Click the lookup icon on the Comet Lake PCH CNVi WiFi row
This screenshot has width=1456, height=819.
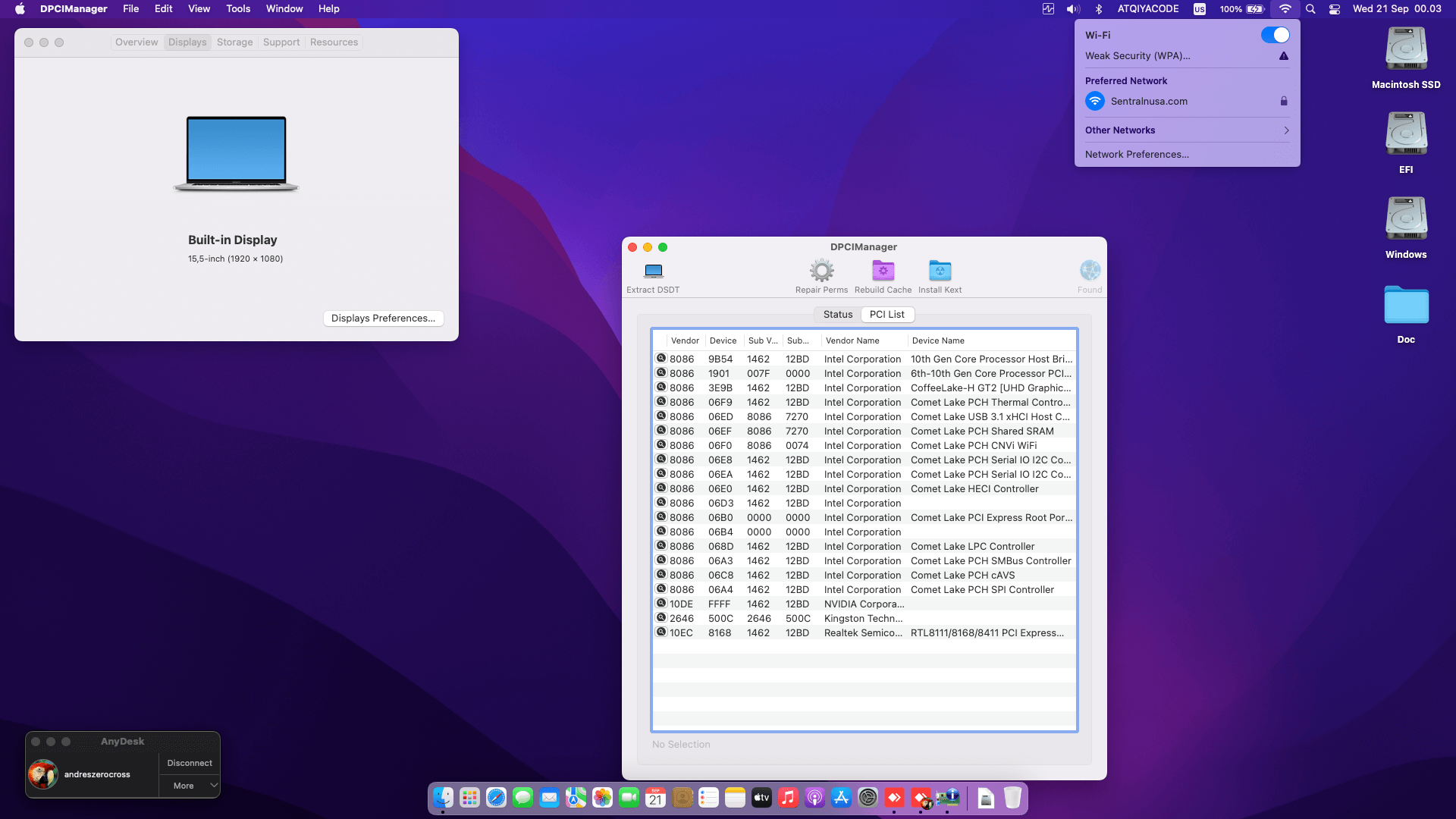pos(661,445)
